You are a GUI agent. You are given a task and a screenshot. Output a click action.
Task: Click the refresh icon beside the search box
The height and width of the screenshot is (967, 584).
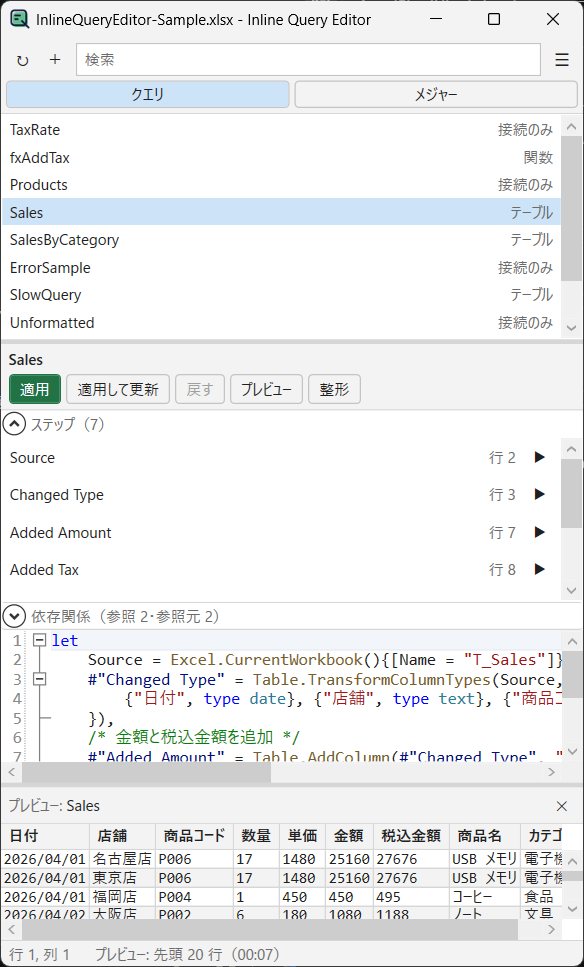pyautogui.click(x=23, y=60)
